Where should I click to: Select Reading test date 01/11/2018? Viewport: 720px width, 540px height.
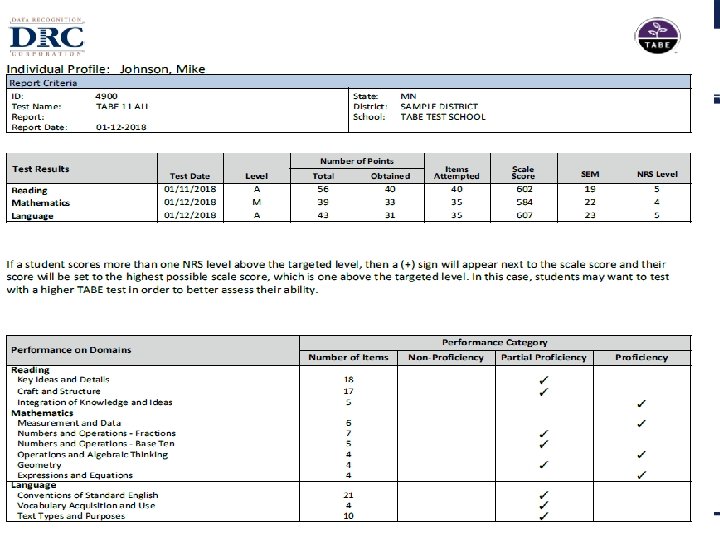point(190,189)
